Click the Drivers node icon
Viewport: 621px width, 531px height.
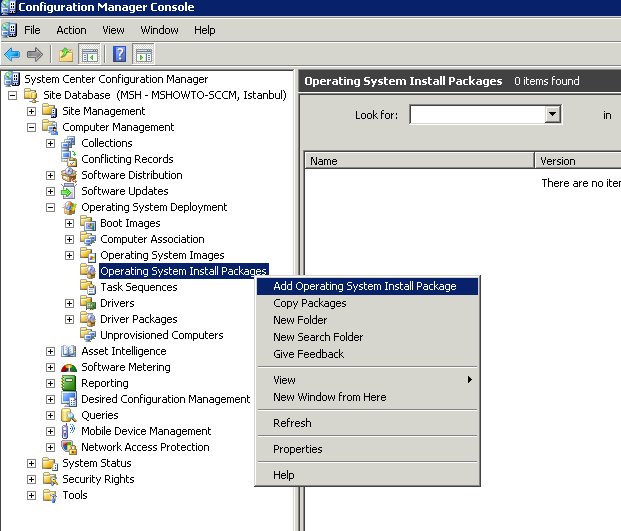[x=88, y=303]
